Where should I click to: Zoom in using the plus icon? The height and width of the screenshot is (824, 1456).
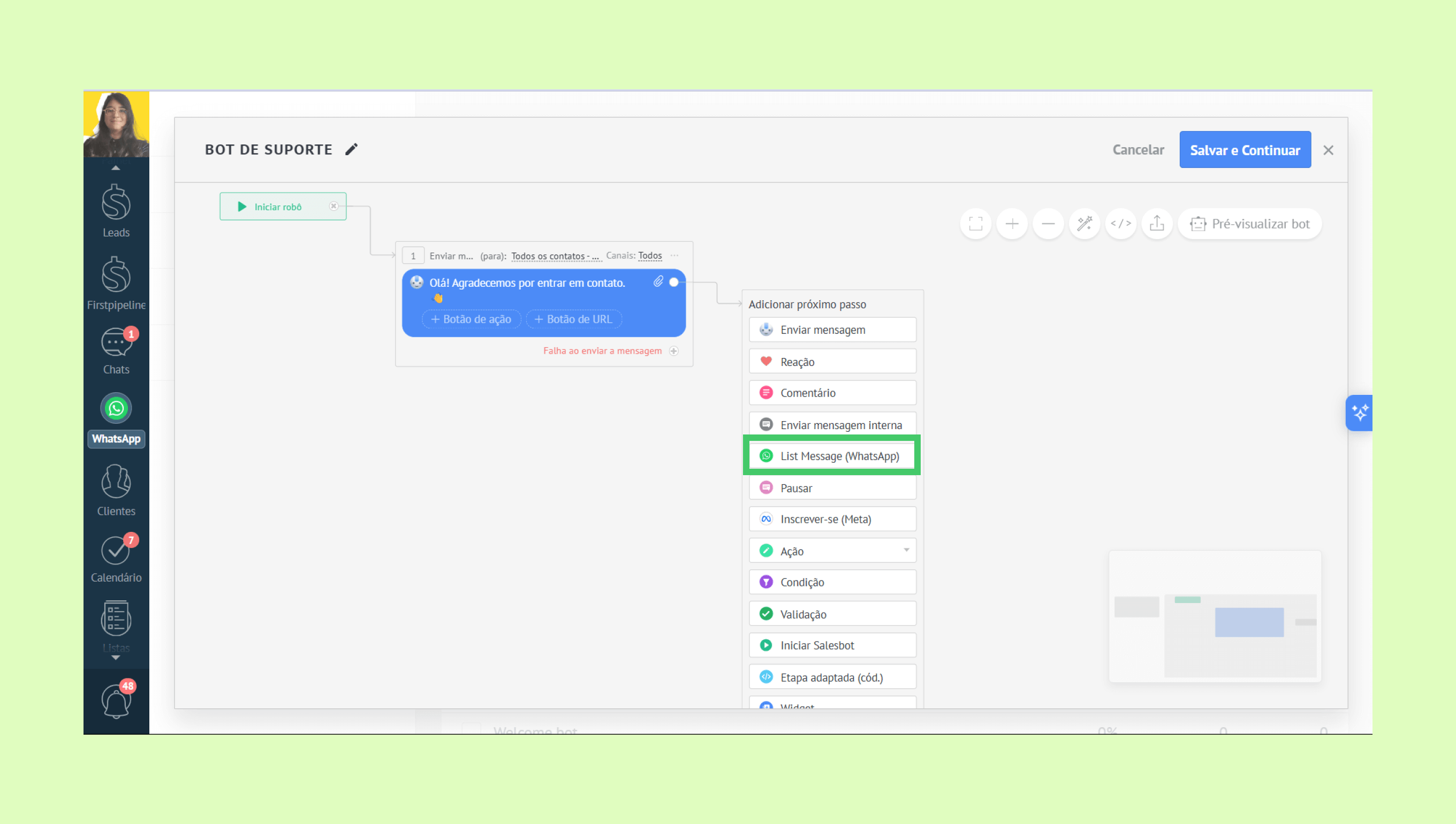point(1012,224)
